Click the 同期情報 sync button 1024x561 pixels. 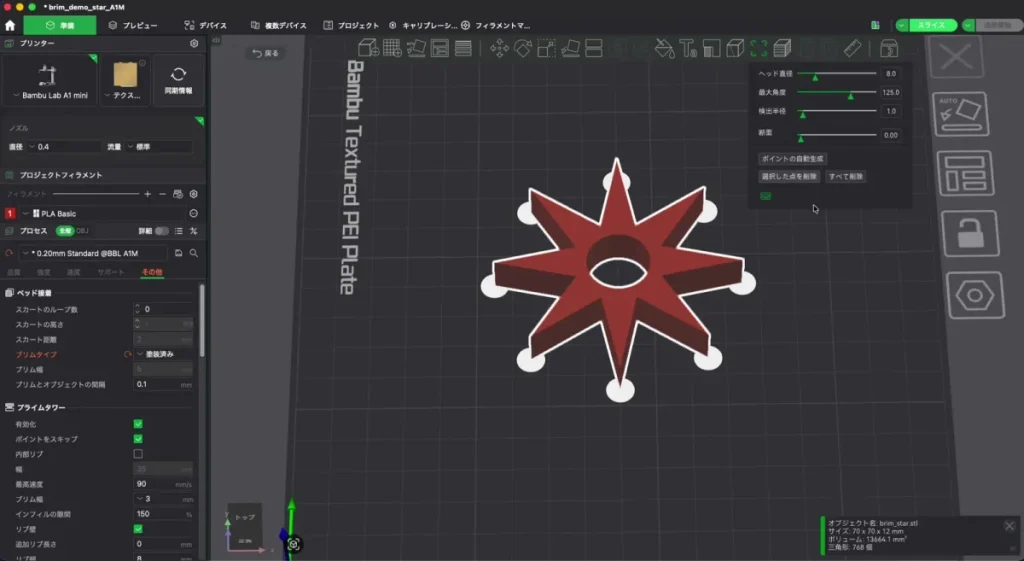click(178, 80)
